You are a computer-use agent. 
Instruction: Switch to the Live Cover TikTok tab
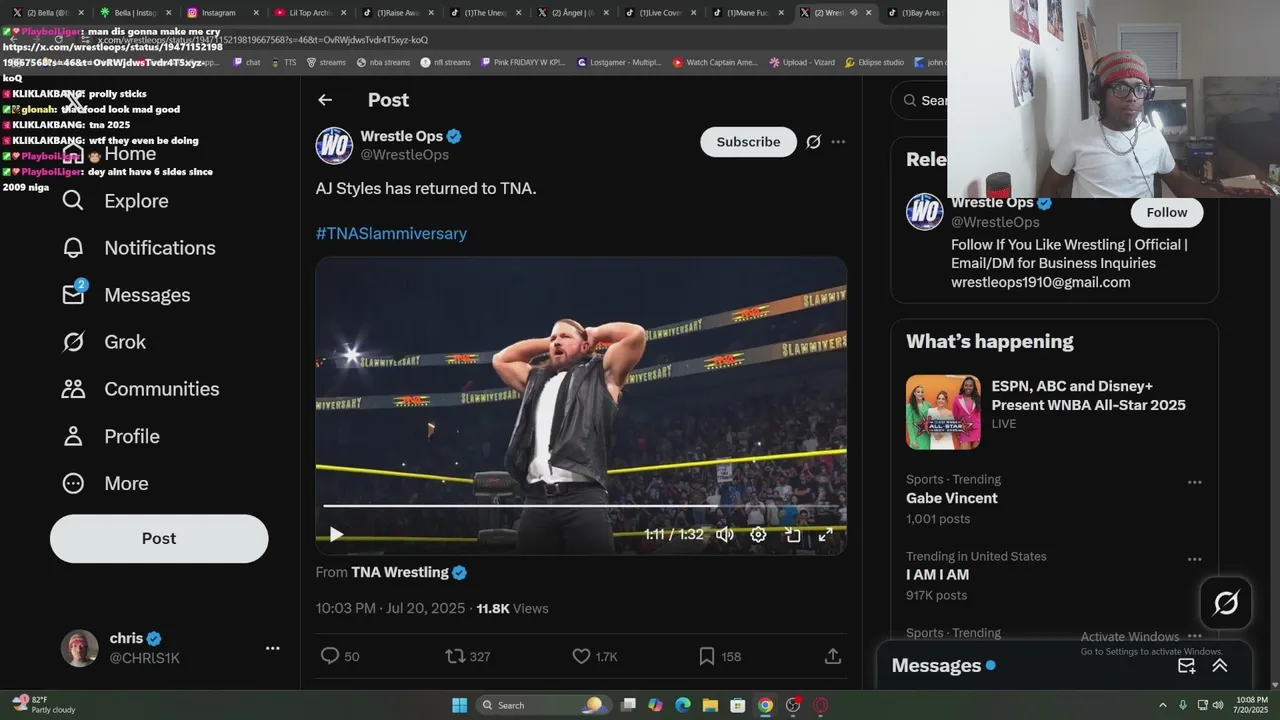point(658,13)
